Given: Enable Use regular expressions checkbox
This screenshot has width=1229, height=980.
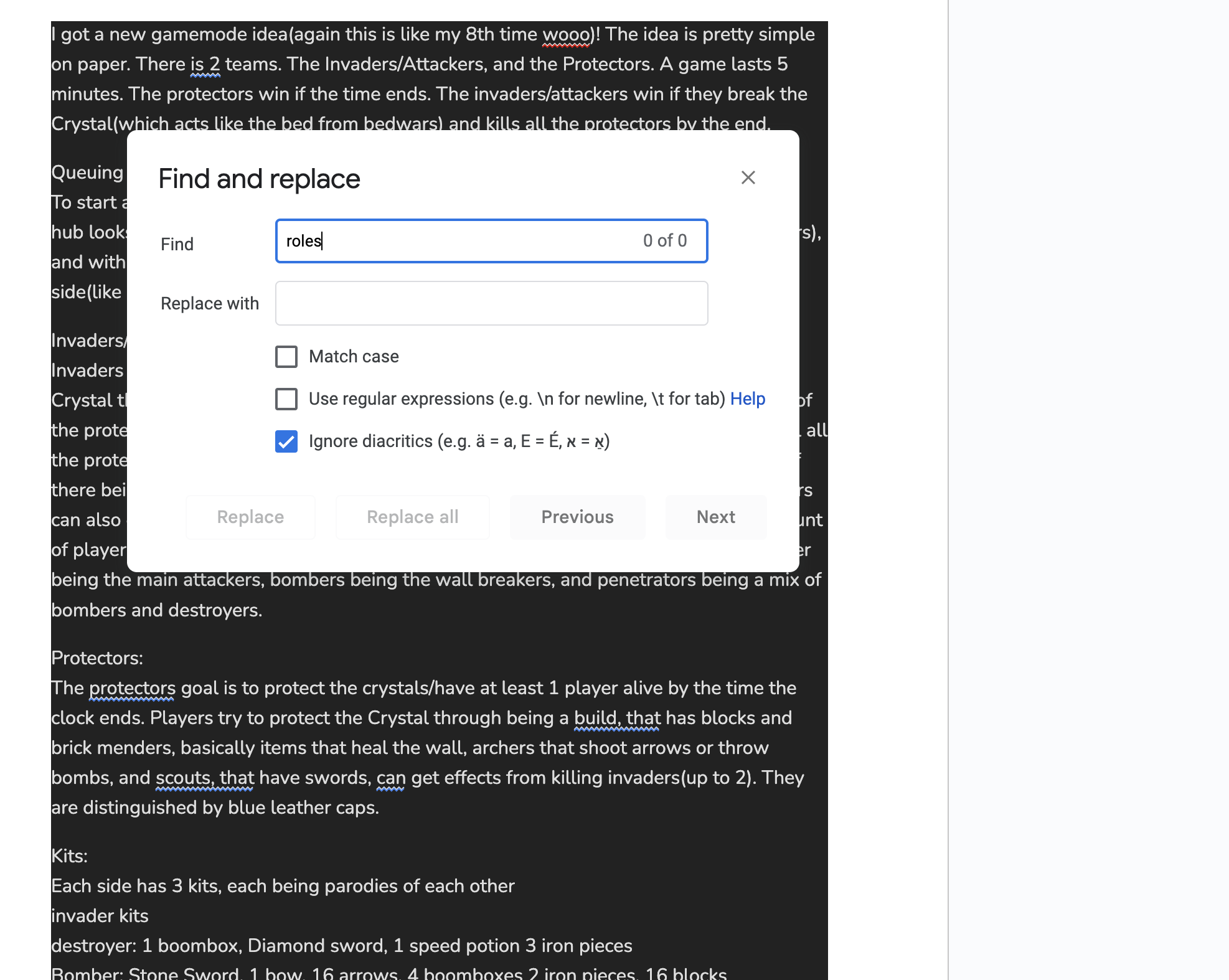Looking at the screenshot, I should (286, 399).
